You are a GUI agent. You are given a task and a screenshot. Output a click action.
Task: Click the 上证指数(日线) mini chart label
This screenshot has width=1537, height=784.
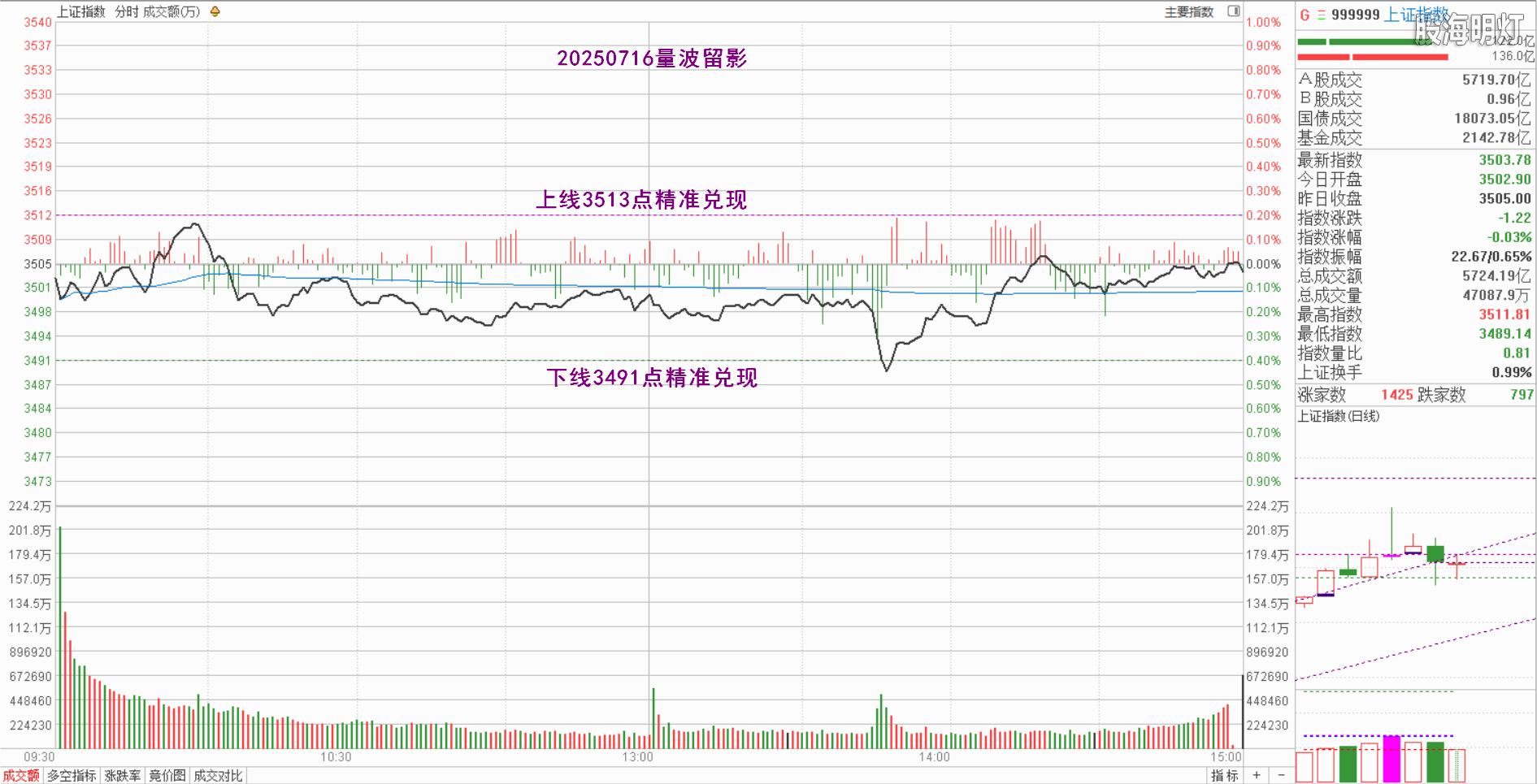coord(1338,416)
